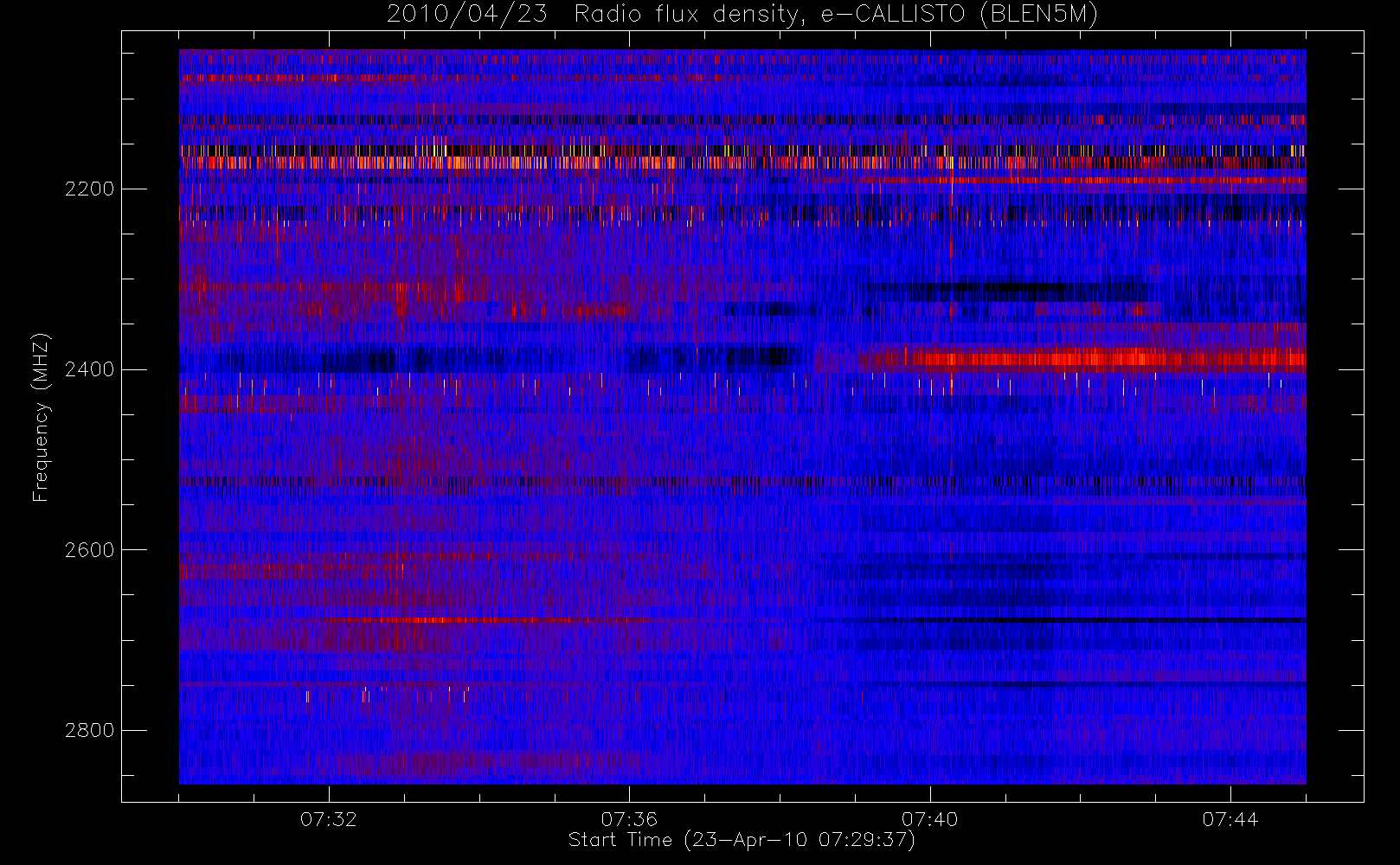Image resolution: width=1400 pixels, height=865 pixels.
Task: Click the bright red emission band near 2400 MHz
Action: pos(1082,358)
